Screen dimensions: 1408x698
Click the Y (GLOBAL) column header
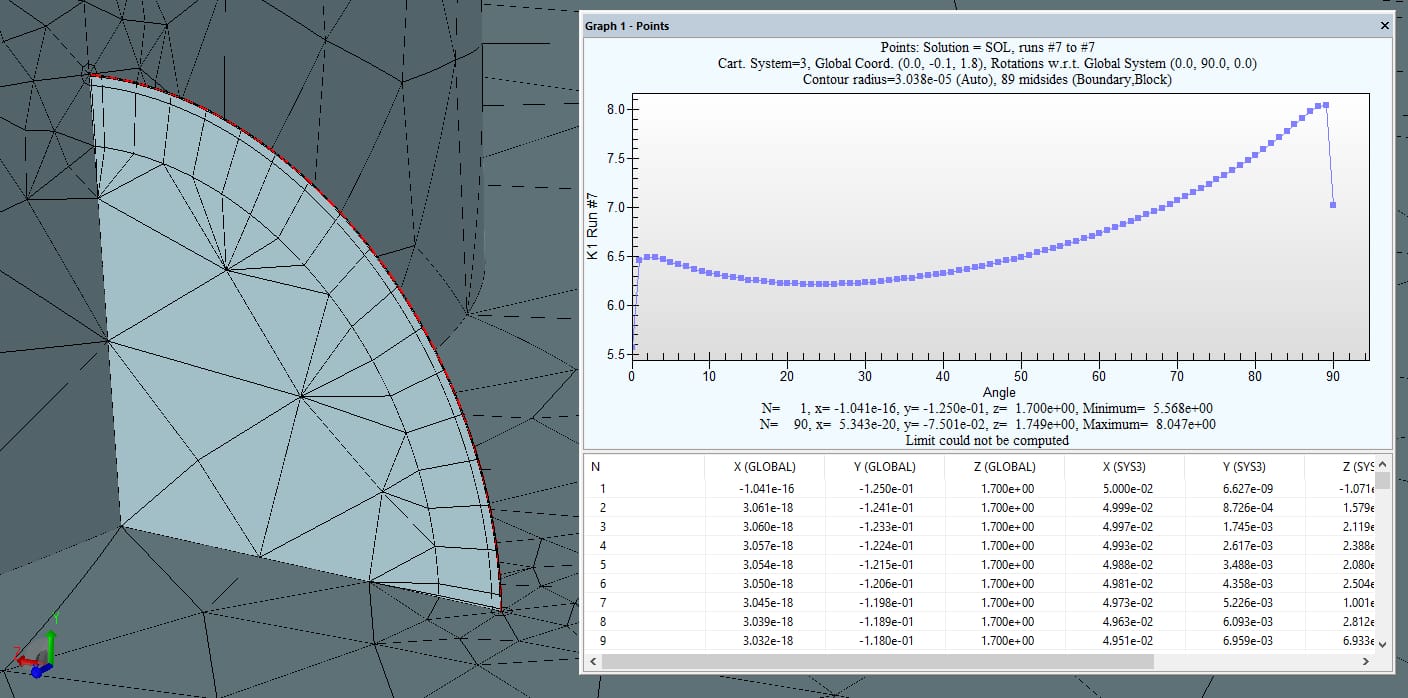884,466
